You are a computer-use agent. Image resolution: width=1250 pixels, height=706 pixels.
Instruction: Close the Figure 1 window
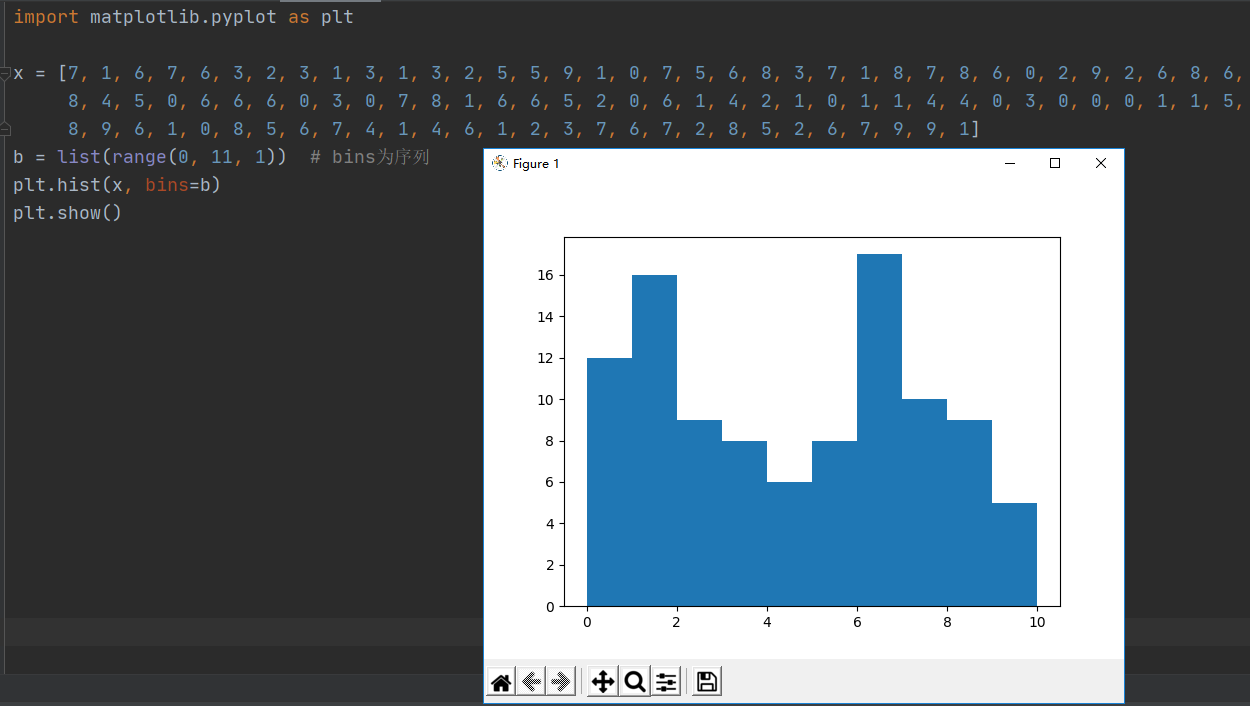click(1101, 163)
